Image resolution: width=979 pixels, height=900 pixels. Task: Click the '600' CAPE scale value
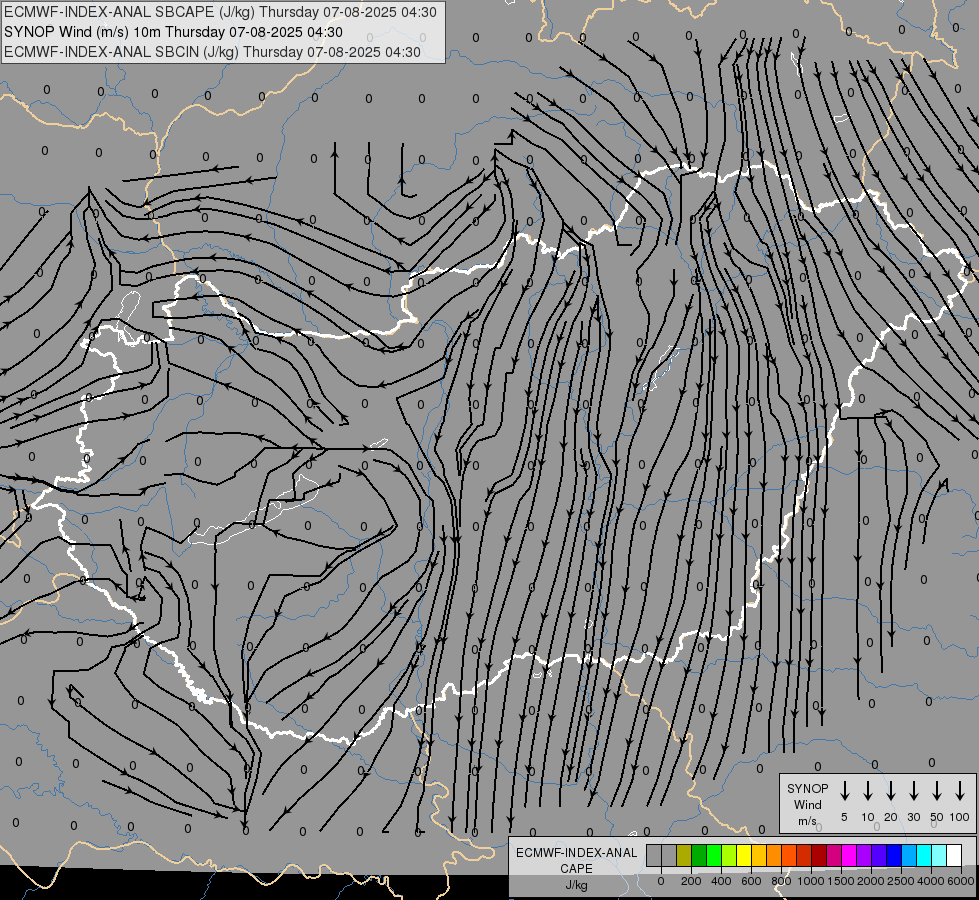point(751,881)
